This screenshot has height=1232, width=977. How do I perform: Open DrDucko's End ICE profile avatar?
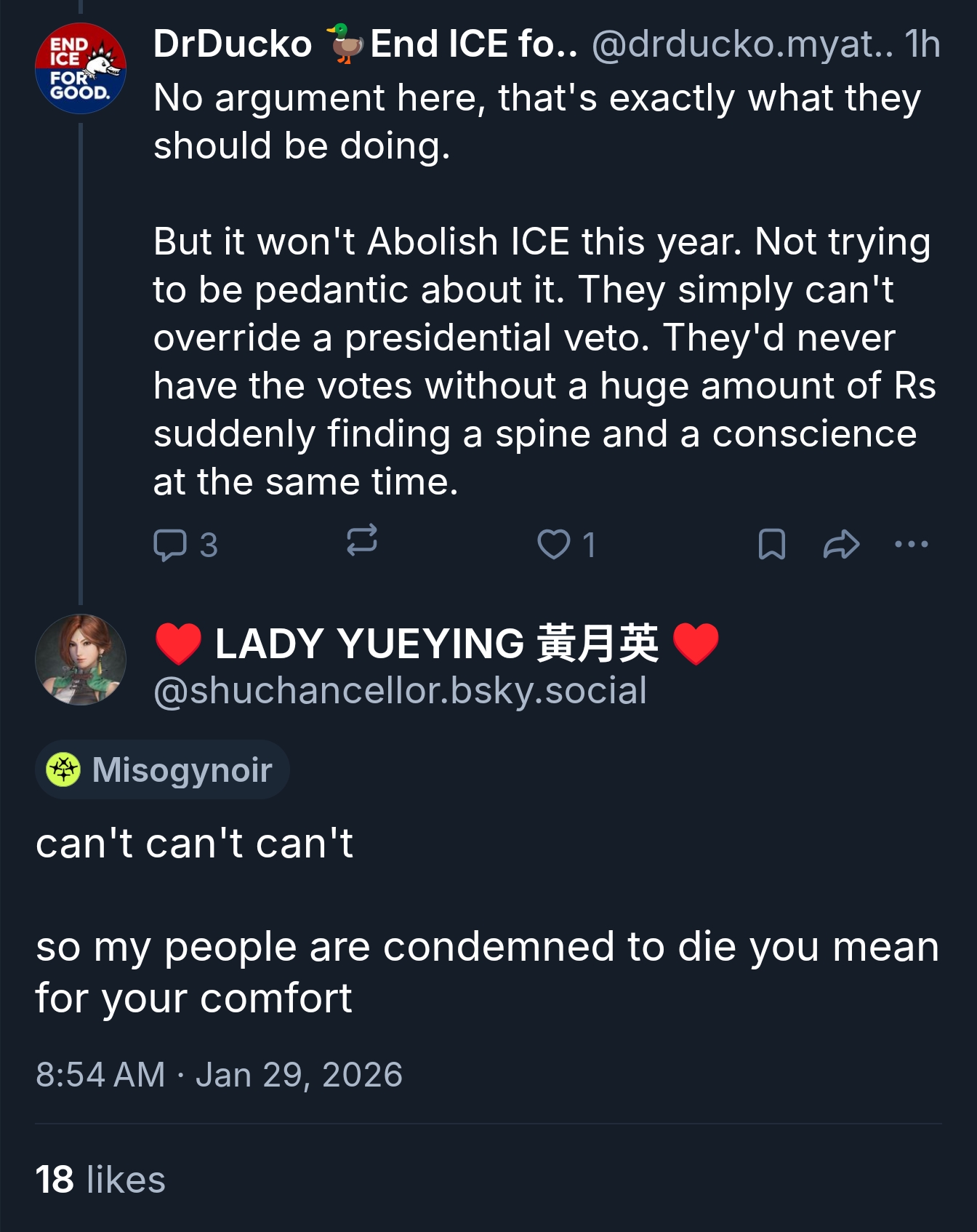tap(81, 68)
